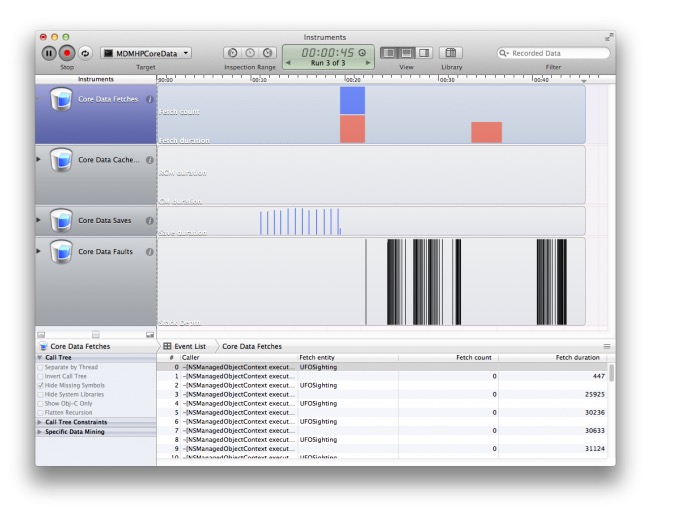The image size is (676, 519).
Task: Open the Event List view selector
Action: (x=185, y=347)
